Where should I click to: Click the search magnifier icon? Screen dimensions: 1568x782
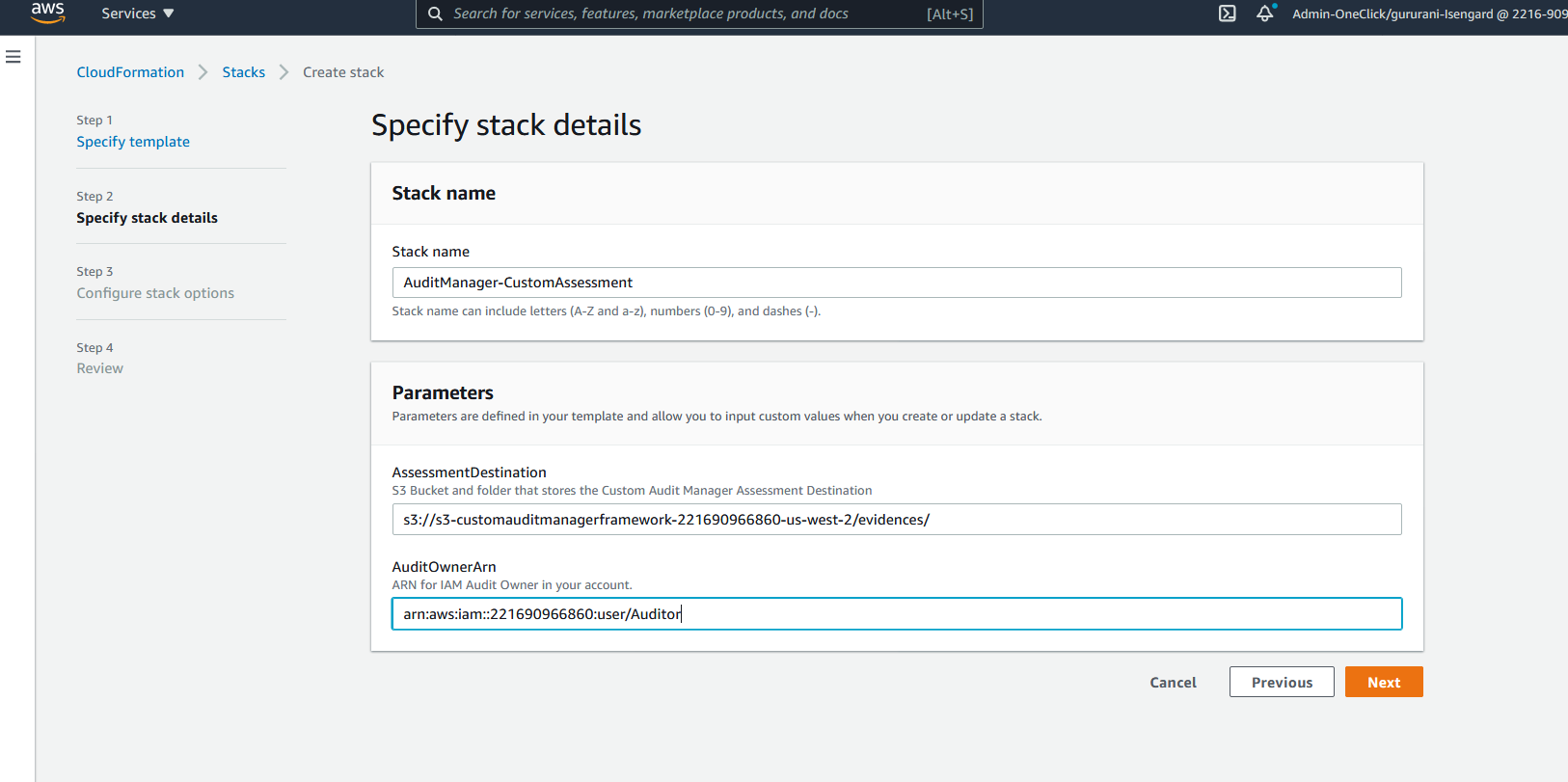click(x=436, y=13)
